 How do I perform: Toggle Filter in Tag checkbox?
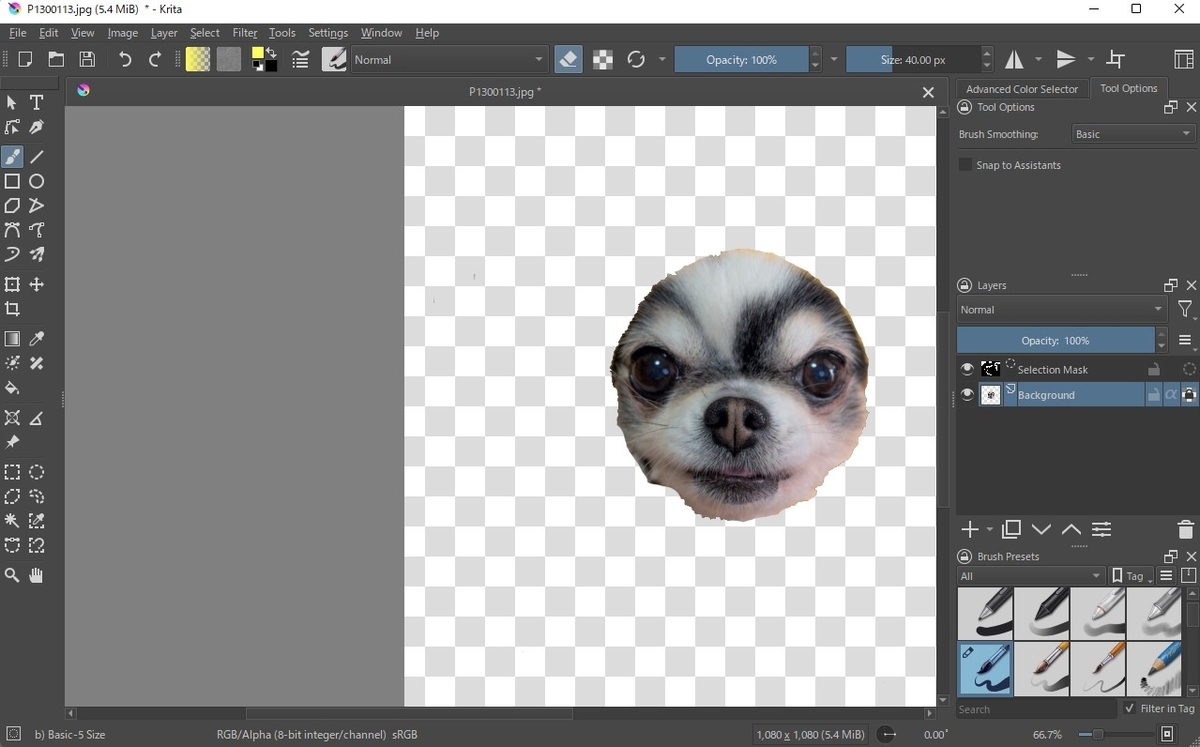pyautogui.click(x=1130, y=708)
